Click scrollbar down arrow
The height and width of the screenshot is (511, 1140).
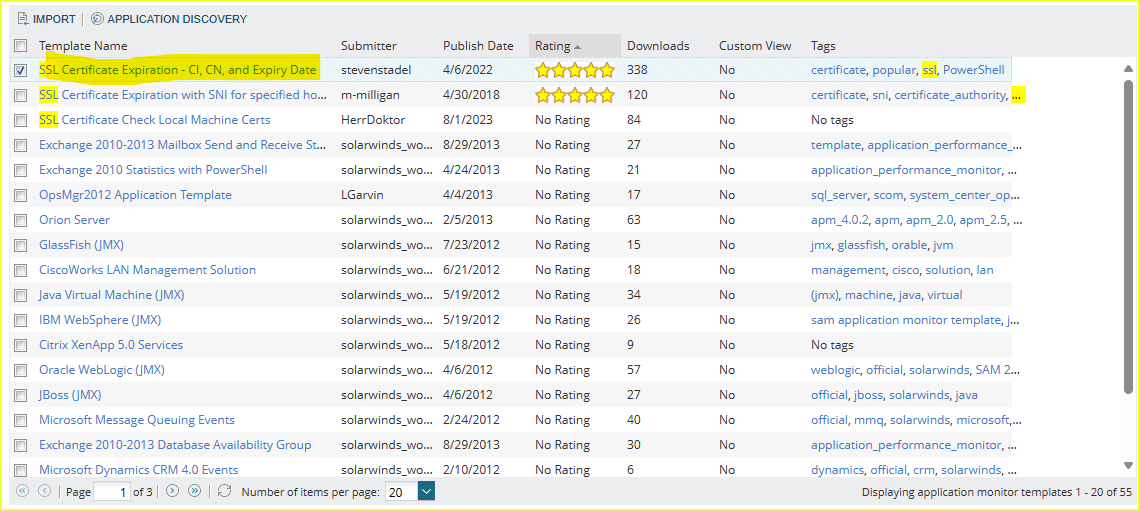coord(1128,464)
